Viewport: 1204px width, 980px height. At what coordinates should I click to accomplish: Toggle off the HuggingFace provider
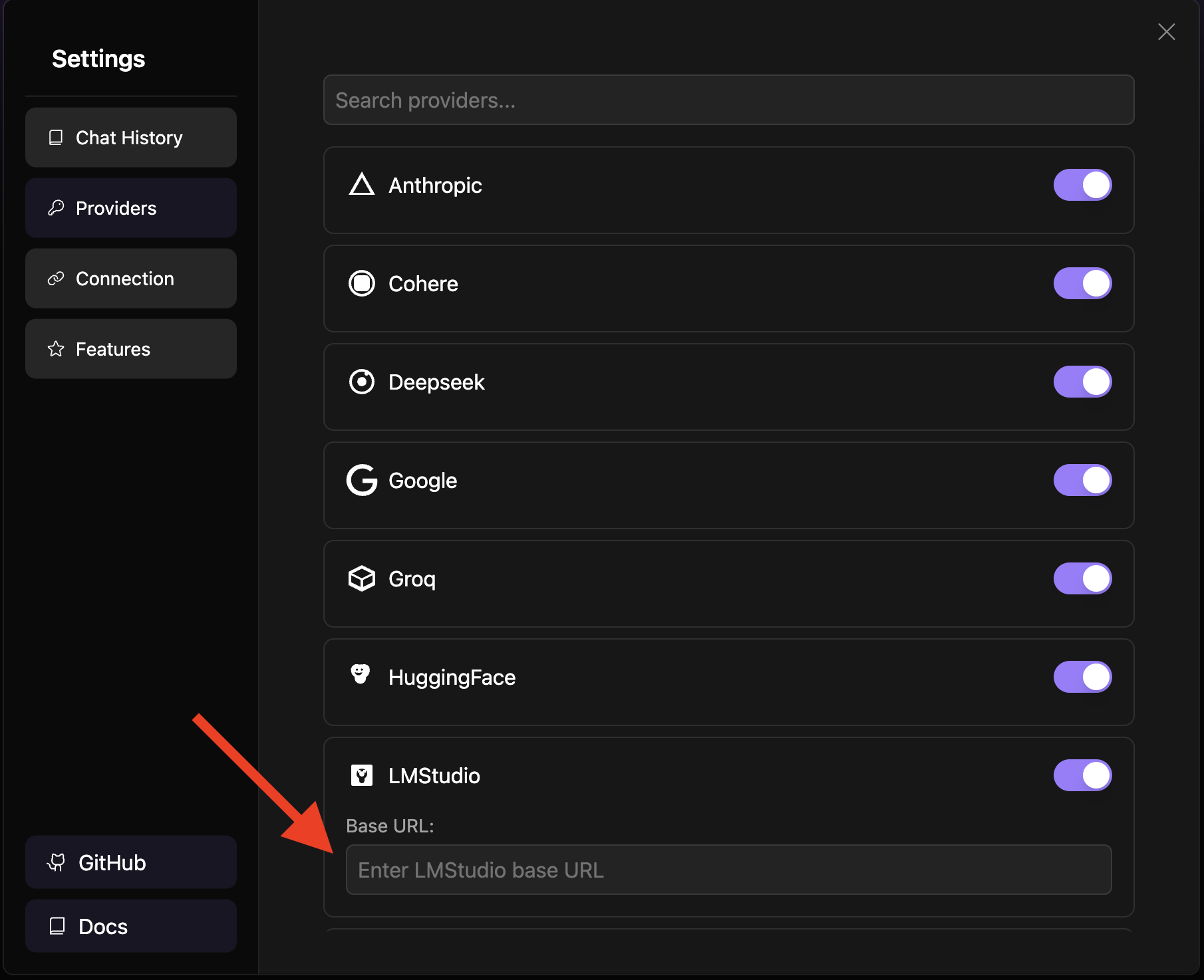tap(1082, 677)
